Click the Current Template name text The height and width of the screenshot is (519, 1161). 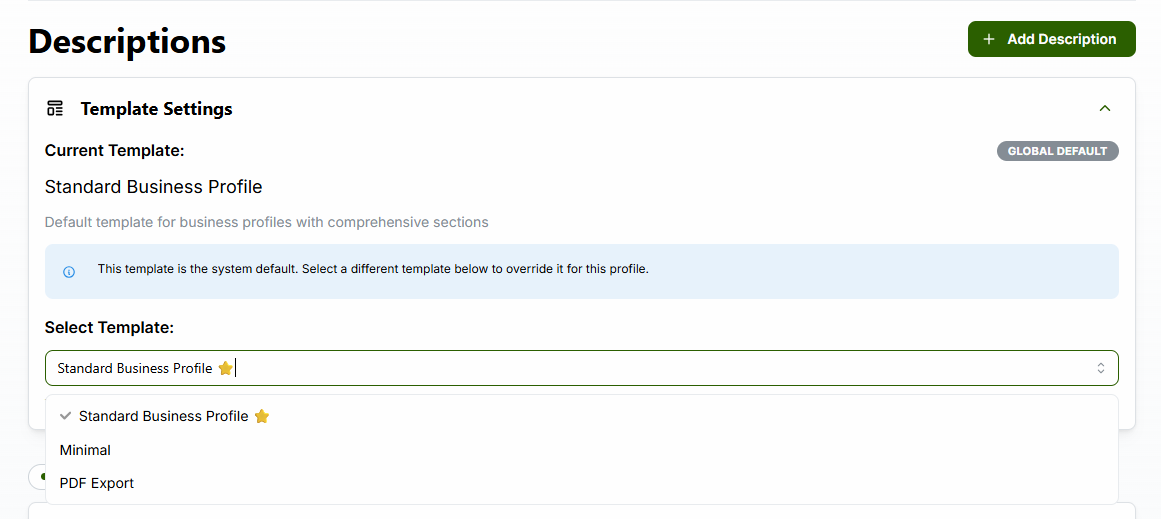[x=153, y=187]
